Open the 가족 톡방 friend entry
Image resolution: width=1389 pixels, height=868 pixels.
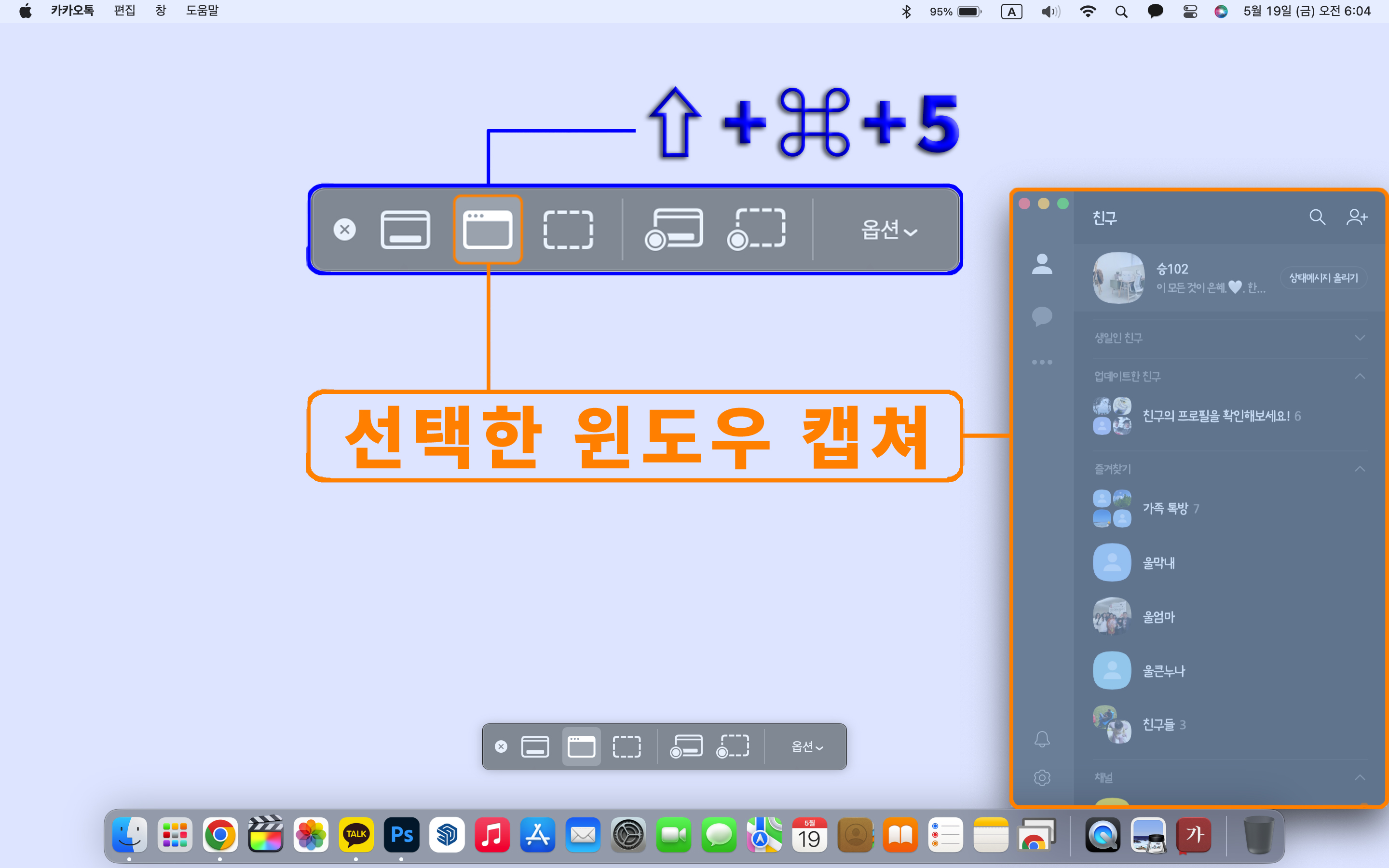pos(1165,508)
